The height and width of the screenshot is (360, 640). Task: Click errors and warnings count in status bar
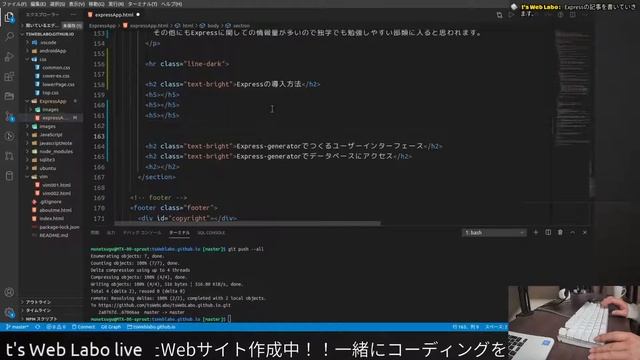(56, 327)
